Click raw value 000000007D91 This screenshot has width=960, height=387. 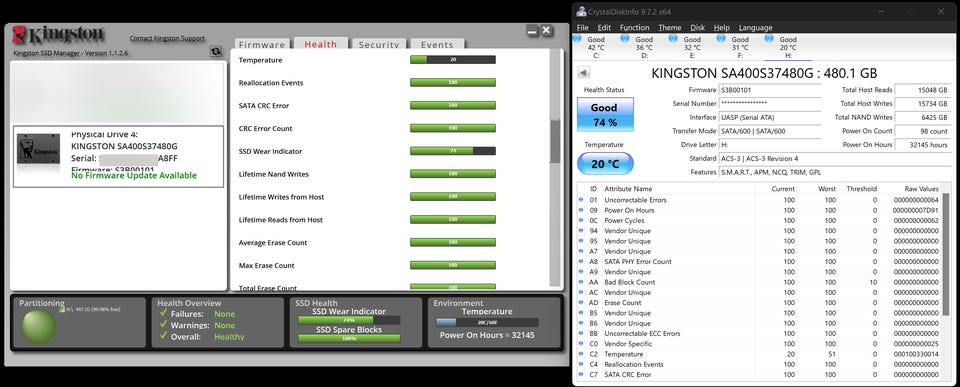click(x=916, y=210)
